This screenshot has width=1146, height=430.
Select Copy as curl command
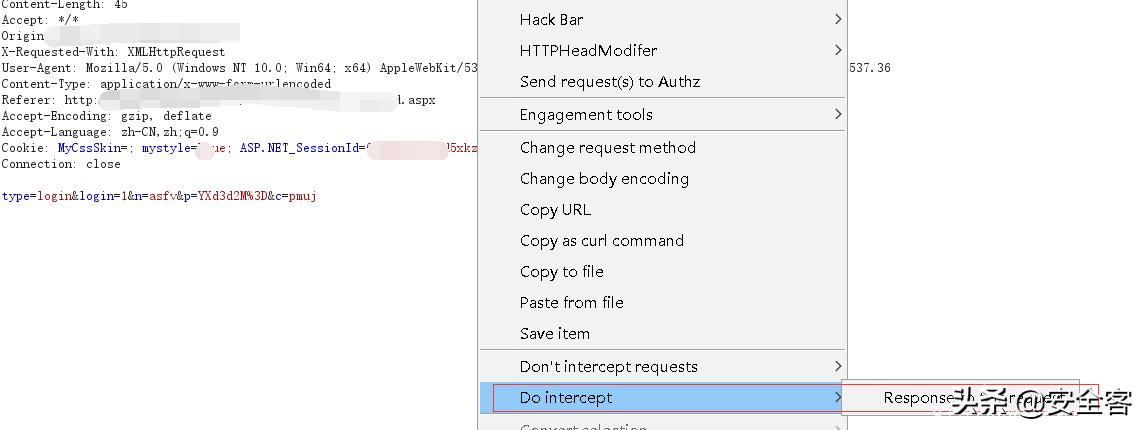pyautogui.click(x=601, y=241)
